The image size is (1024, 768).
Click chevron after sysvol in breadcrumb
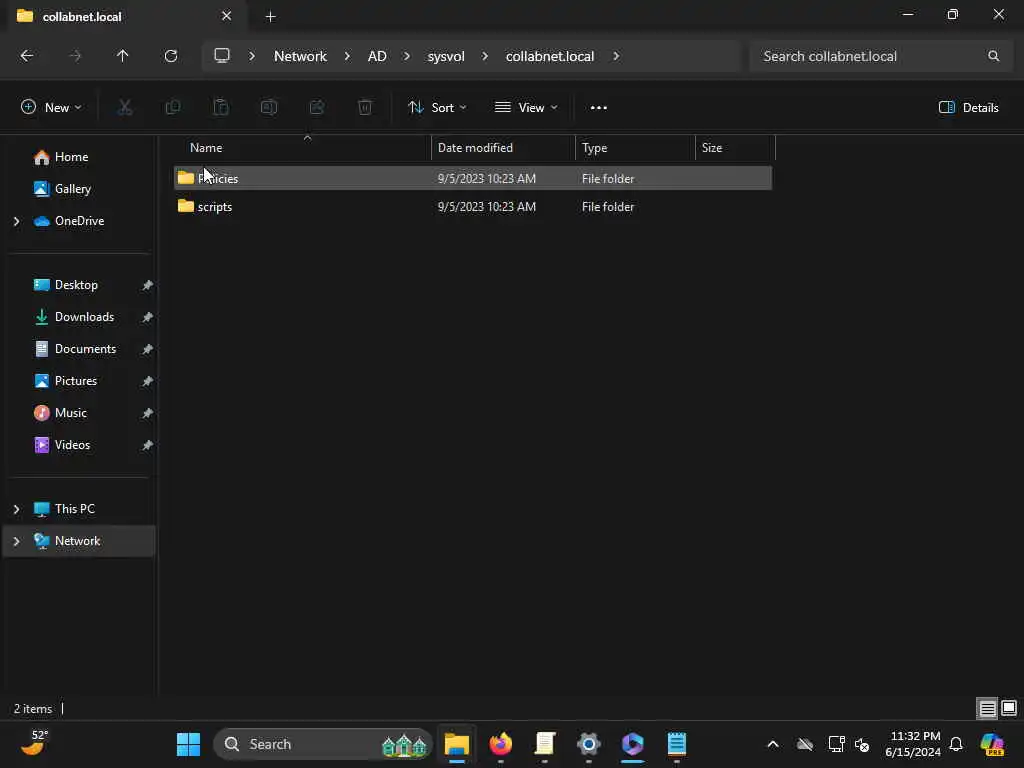pyautogui.click(x=485, y=56)
